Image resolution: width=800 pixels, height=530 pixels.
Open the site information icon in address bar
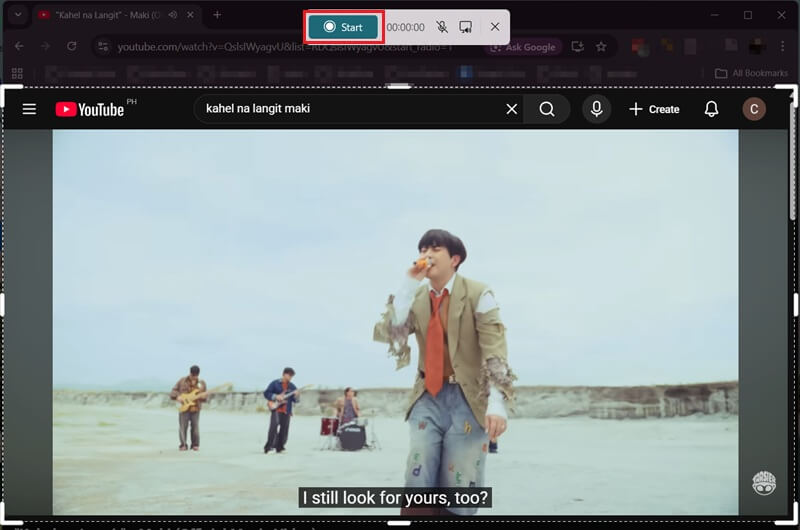(103, 47)
